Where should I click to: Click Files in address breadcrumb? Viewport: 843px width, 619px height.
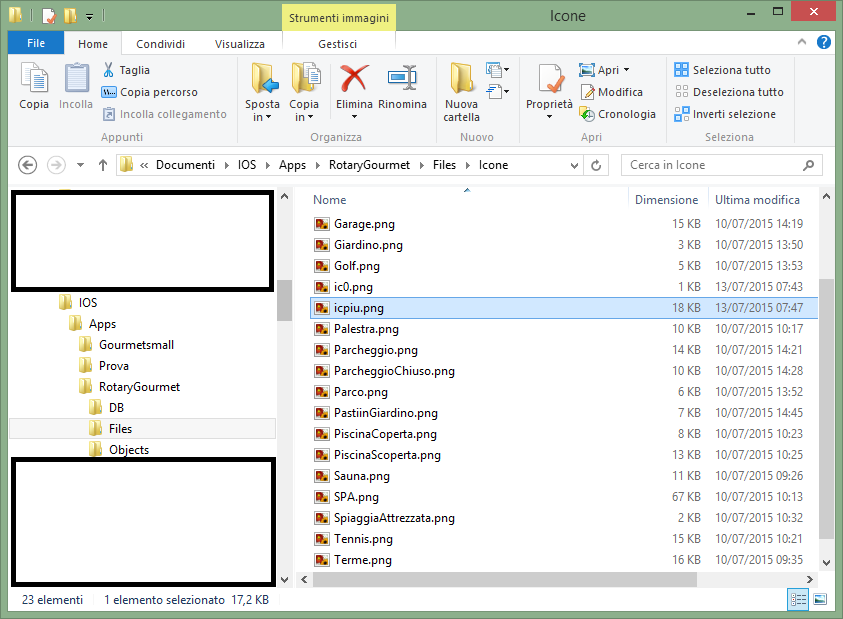tap(444, 165)
